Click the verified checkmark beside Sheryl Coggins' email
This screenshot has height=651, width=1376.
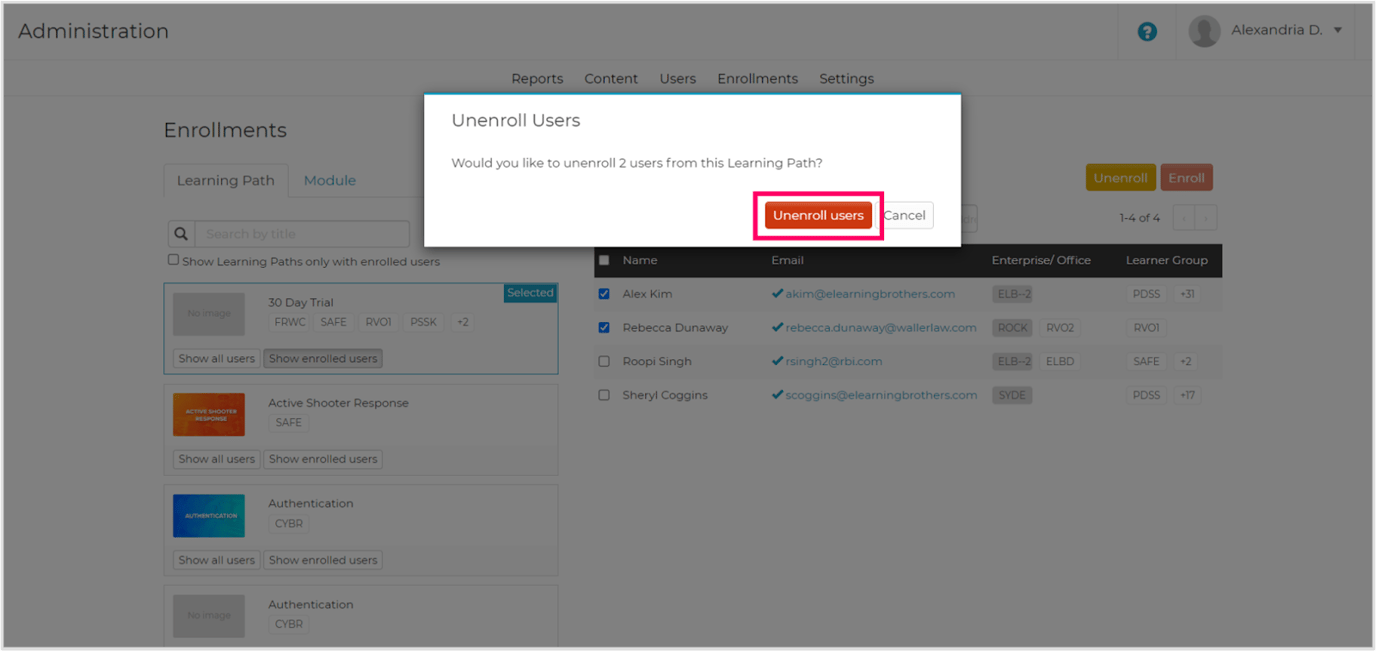(778, 394)
